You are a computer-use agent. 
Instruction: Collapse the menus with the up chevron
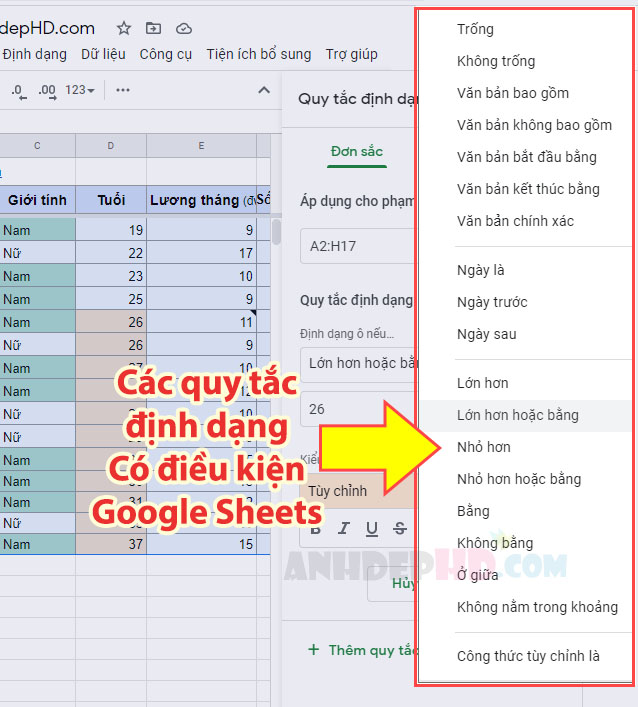[x=264, y=90]
